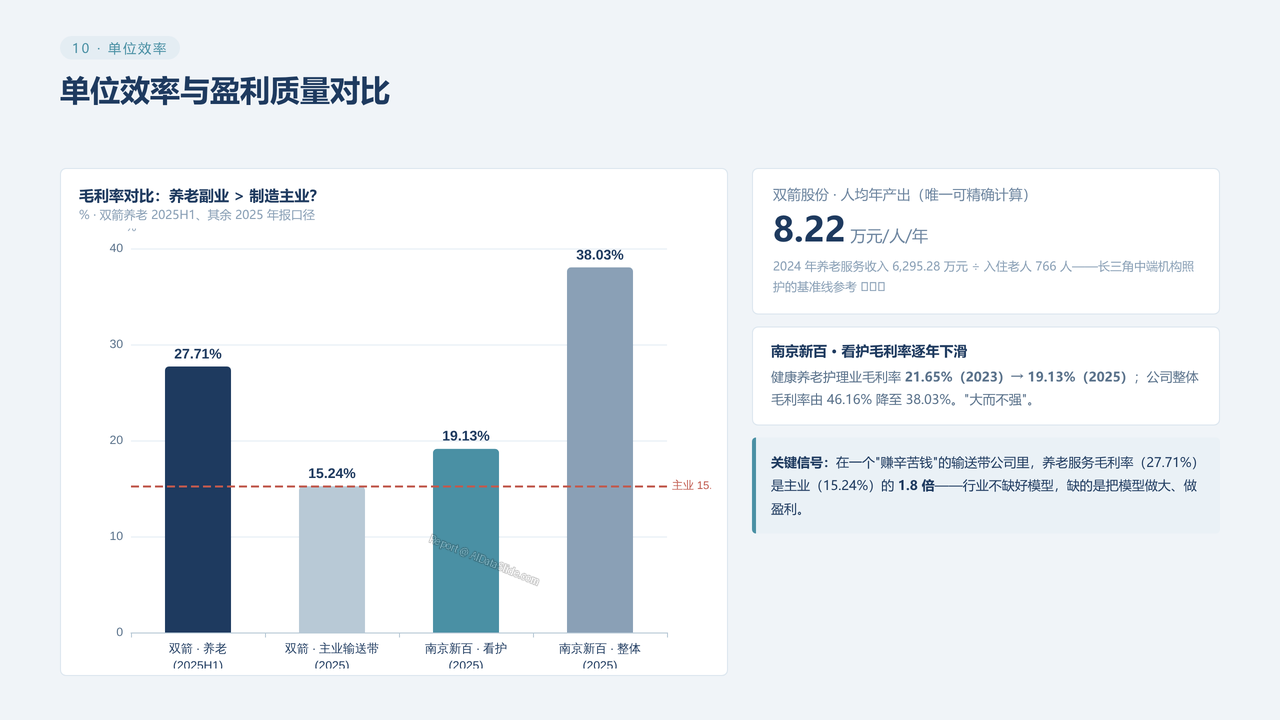Screen dimensions: 1280x720
Task: Click the 27.71% bar value label
Action: pyautogui.click(x=198, y=354)
